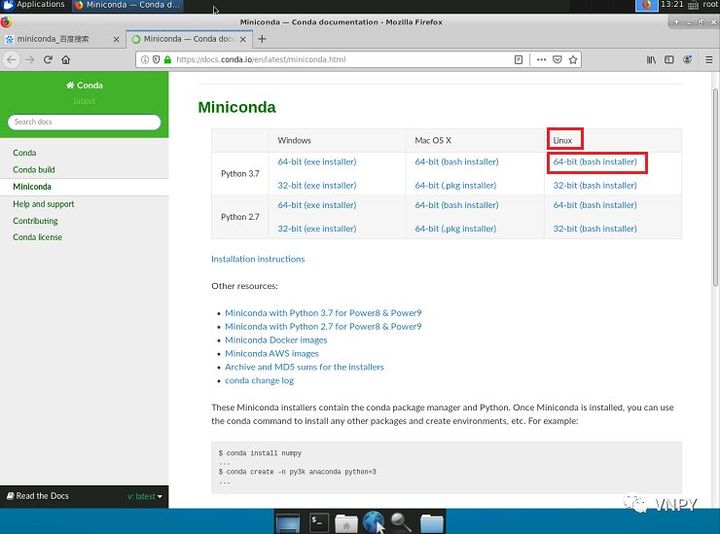The image size is (720, 534).
Task: Open a new tab with plus button
Action: coord(262,39)
